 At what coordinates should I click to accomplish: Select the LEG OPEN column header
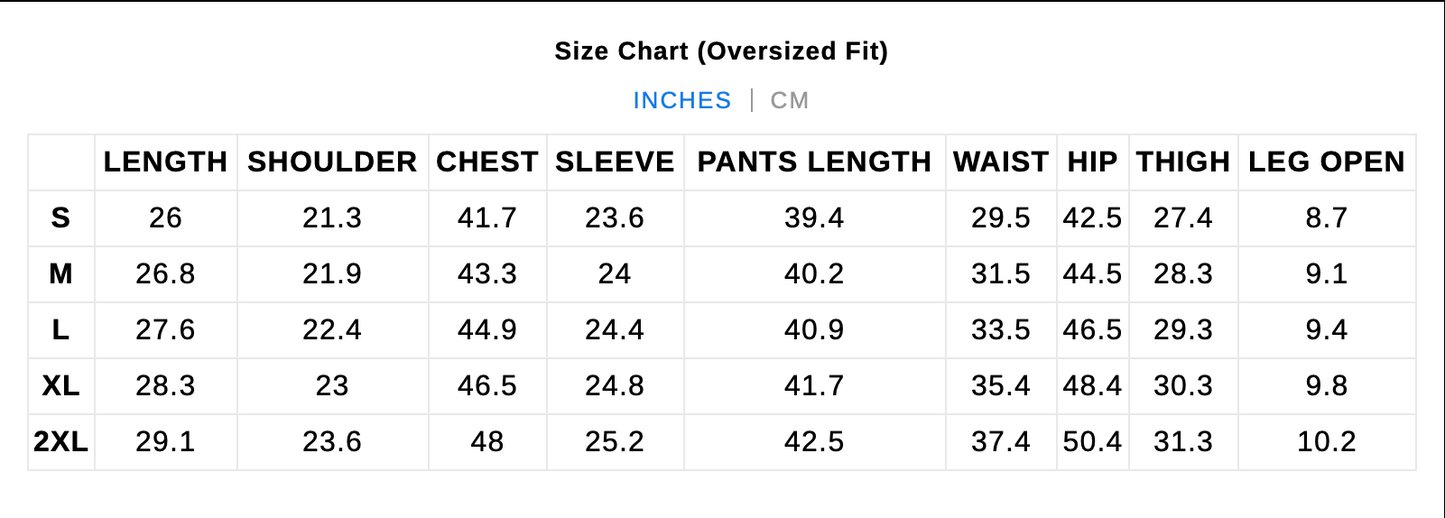(x=1326, y=162)
